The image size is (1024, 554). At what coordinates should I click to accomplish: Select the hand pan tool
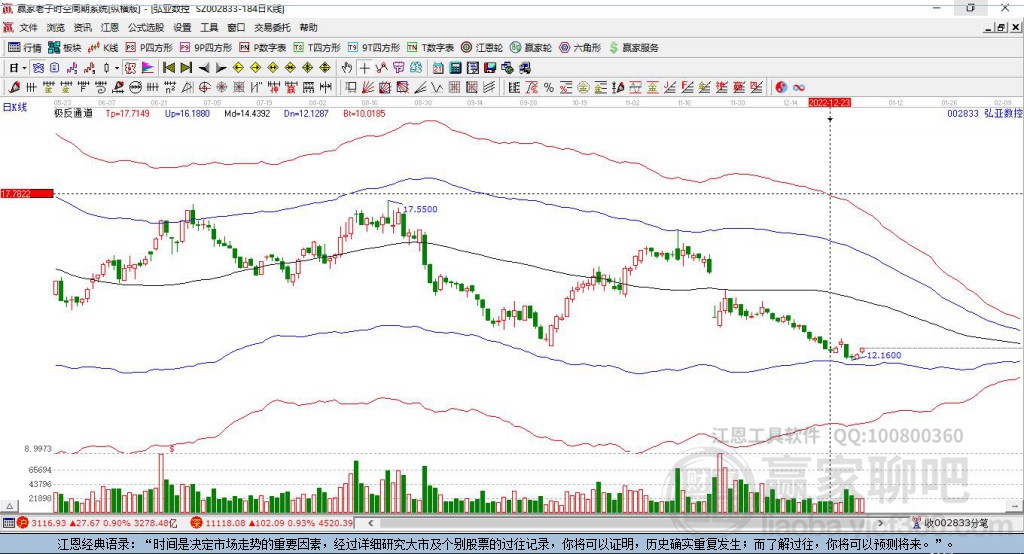[x=347, y=68]
